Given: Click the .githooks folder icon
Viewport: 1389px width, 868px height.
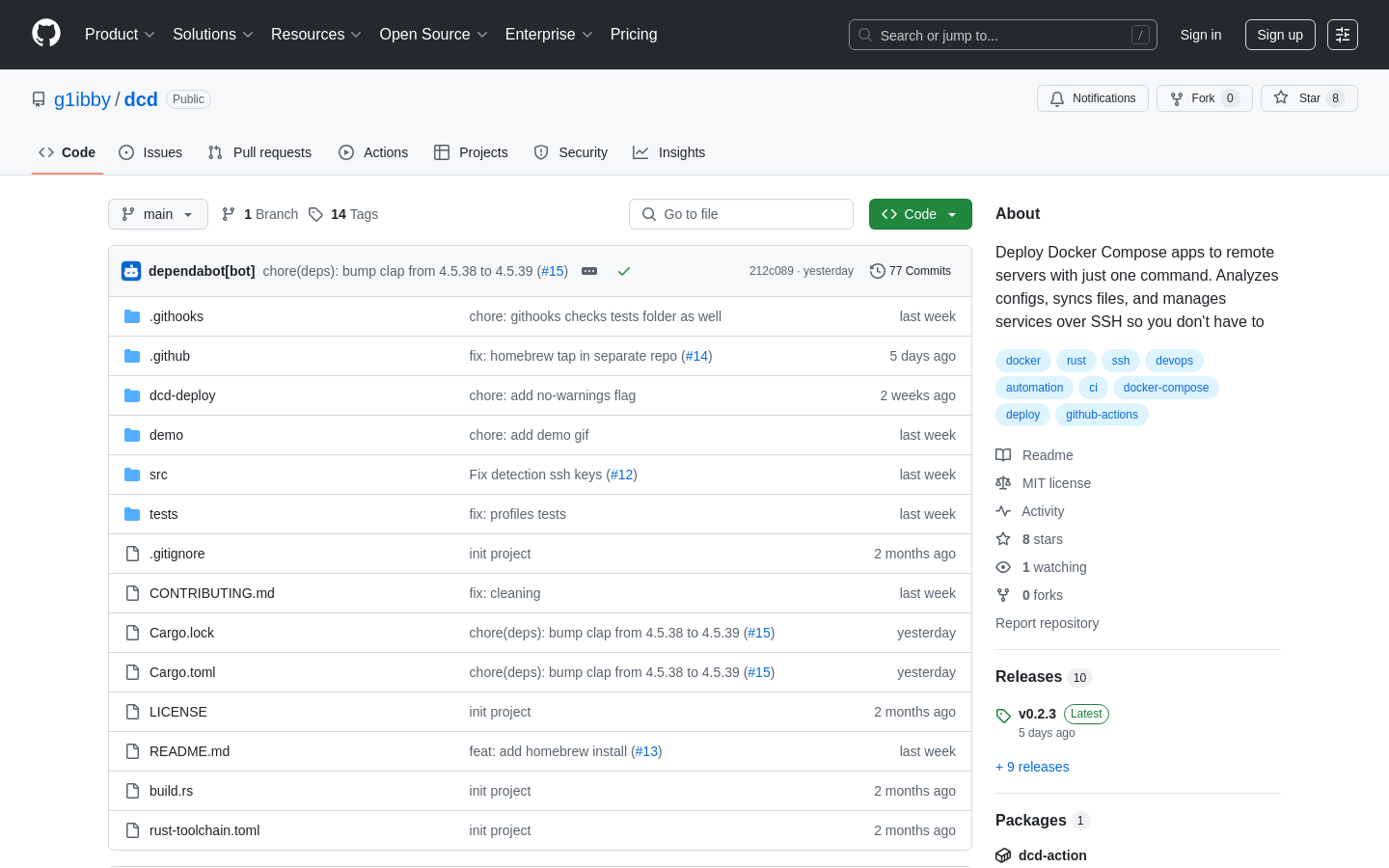Looking at the screenshot, I should (x=132, y=316).
